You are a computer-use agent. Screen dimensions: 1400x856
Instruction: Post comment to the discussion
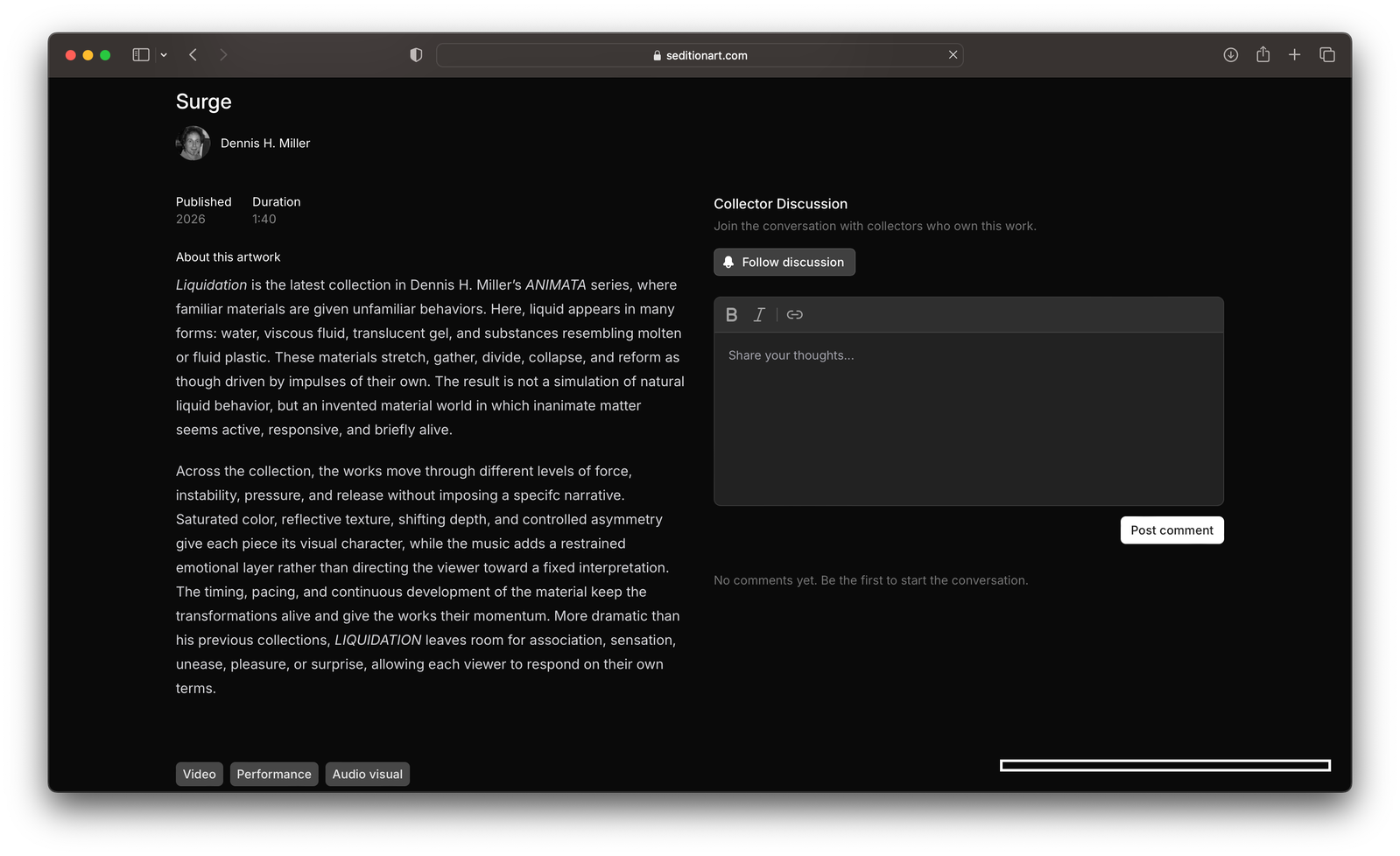[1171, 530]
